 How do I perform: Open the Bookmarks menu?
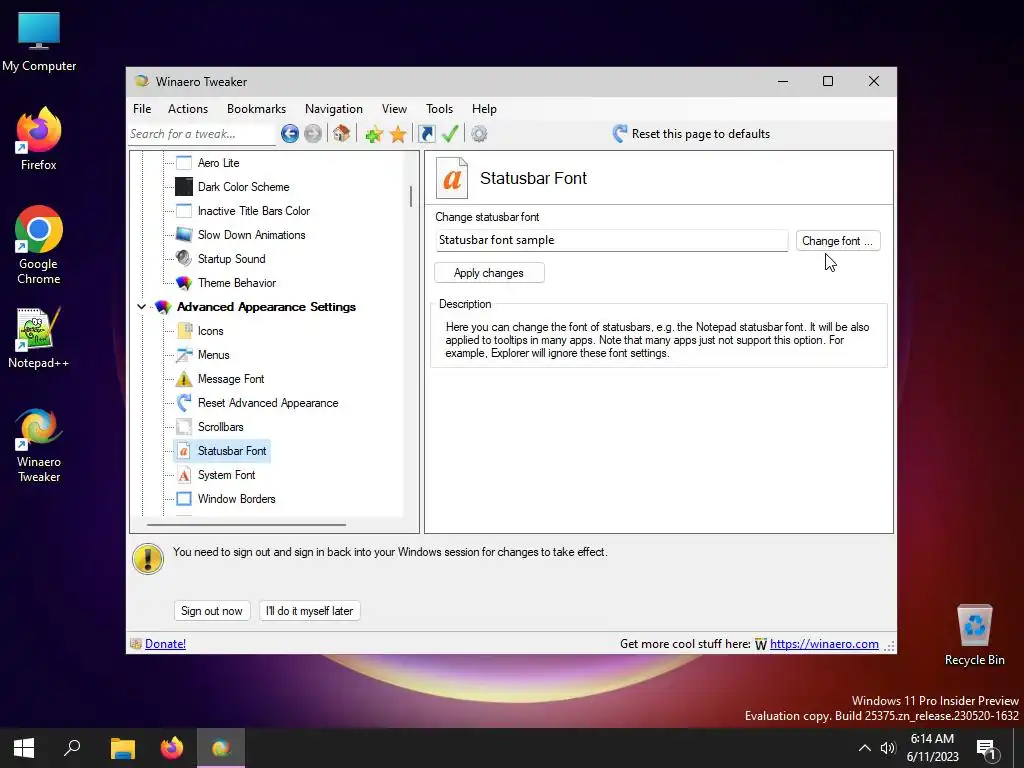(256, 109)
